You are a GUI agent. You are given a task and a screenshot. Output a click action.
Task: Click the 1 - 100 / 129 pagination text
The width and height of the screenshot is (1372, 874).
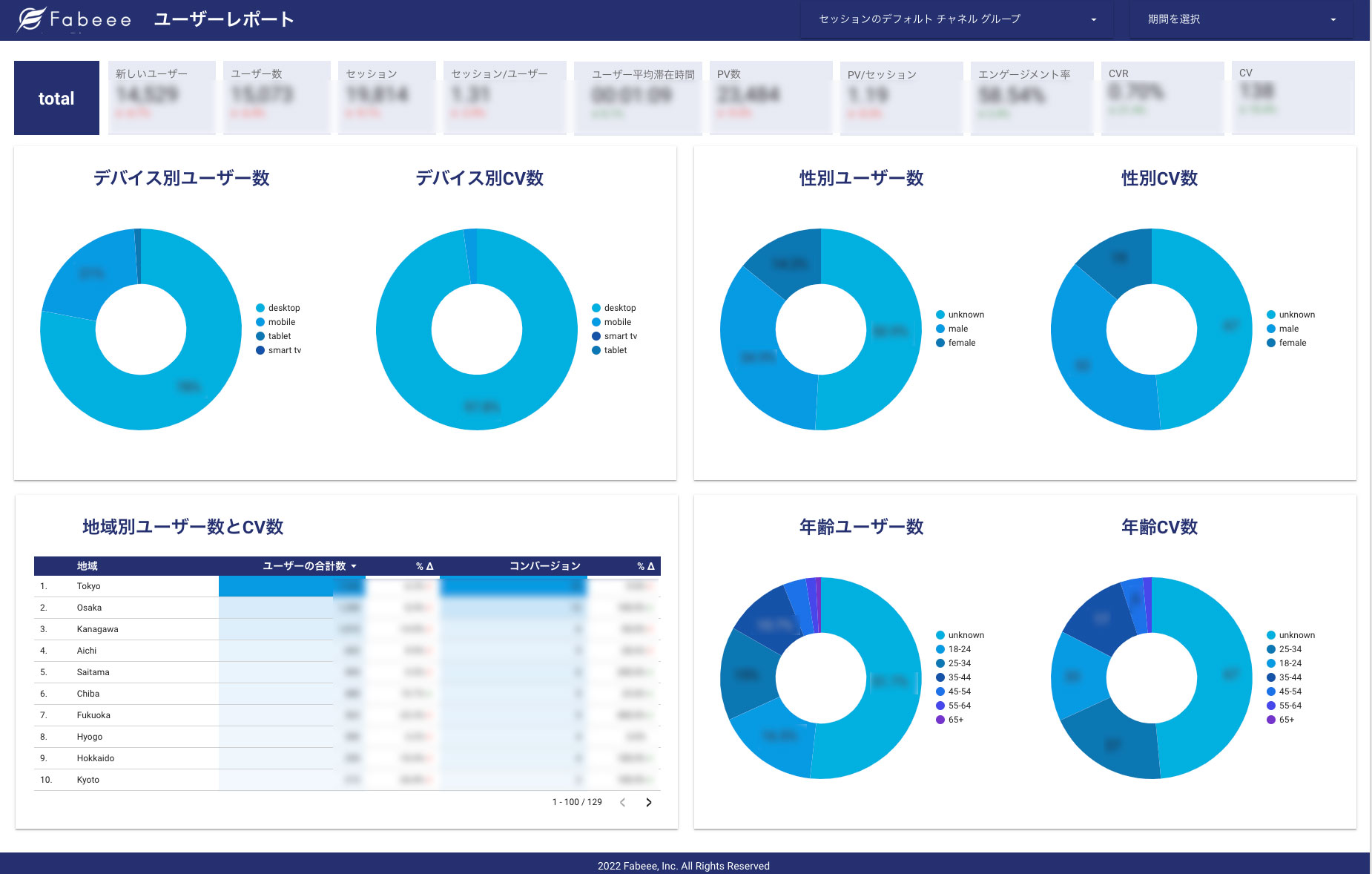(x=577, y=802)
